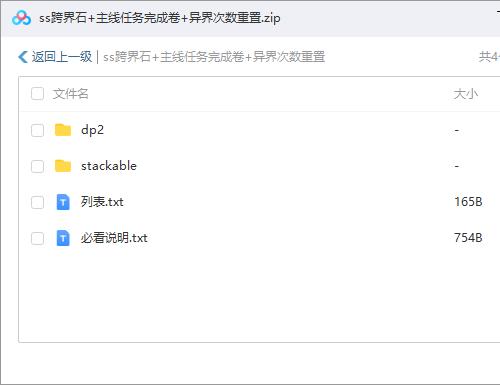Sort by the 大小 column header
Viewport: 500px width, 385px height.
(x=466, y=94)
